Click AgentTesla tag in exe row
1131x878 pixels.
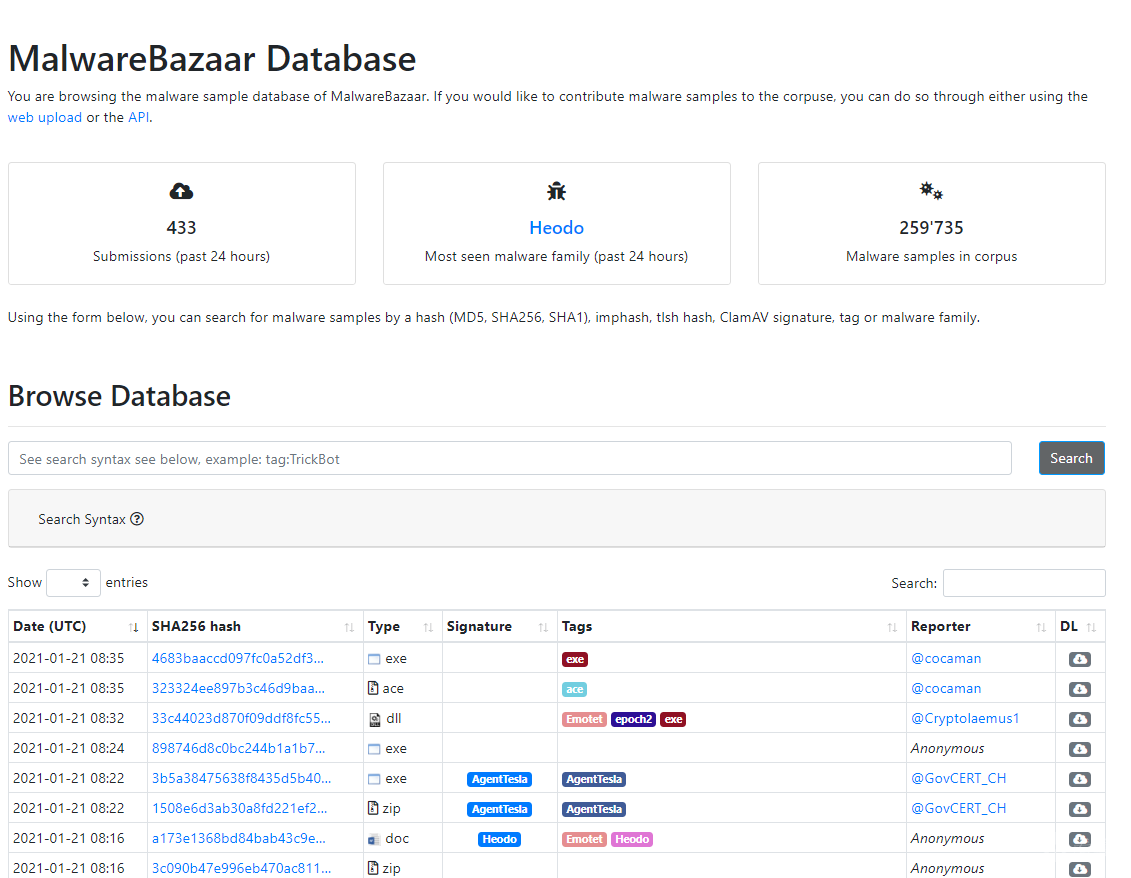[x=594, y=779]
